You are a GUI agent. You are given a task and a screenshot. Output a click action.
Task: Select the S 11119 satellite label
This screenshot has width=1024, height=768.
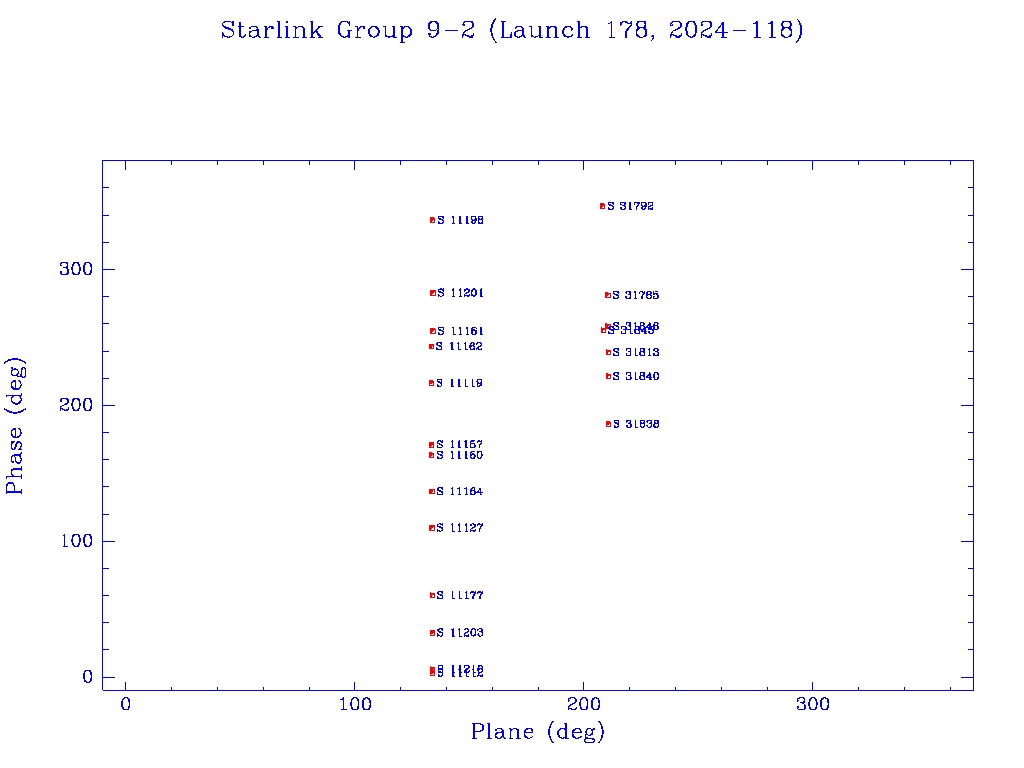click(x=459, y=383)
